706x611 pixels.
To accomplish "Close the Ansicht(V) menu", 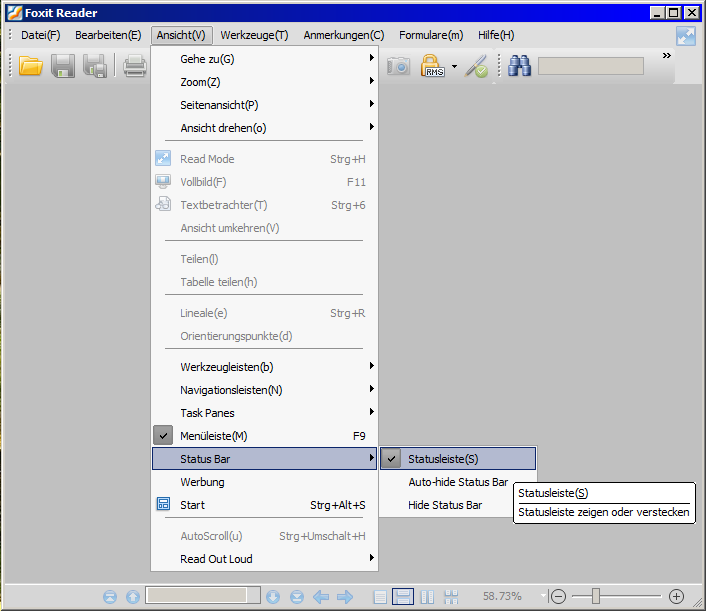I will 181,35.
